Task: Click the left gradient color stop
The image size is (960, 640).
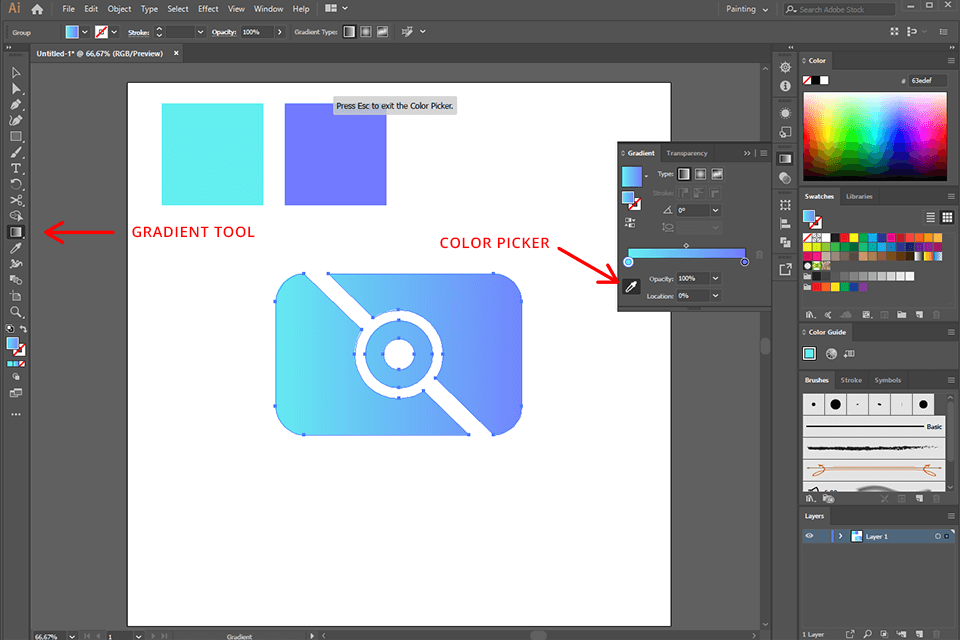Action: click(628, 262)
